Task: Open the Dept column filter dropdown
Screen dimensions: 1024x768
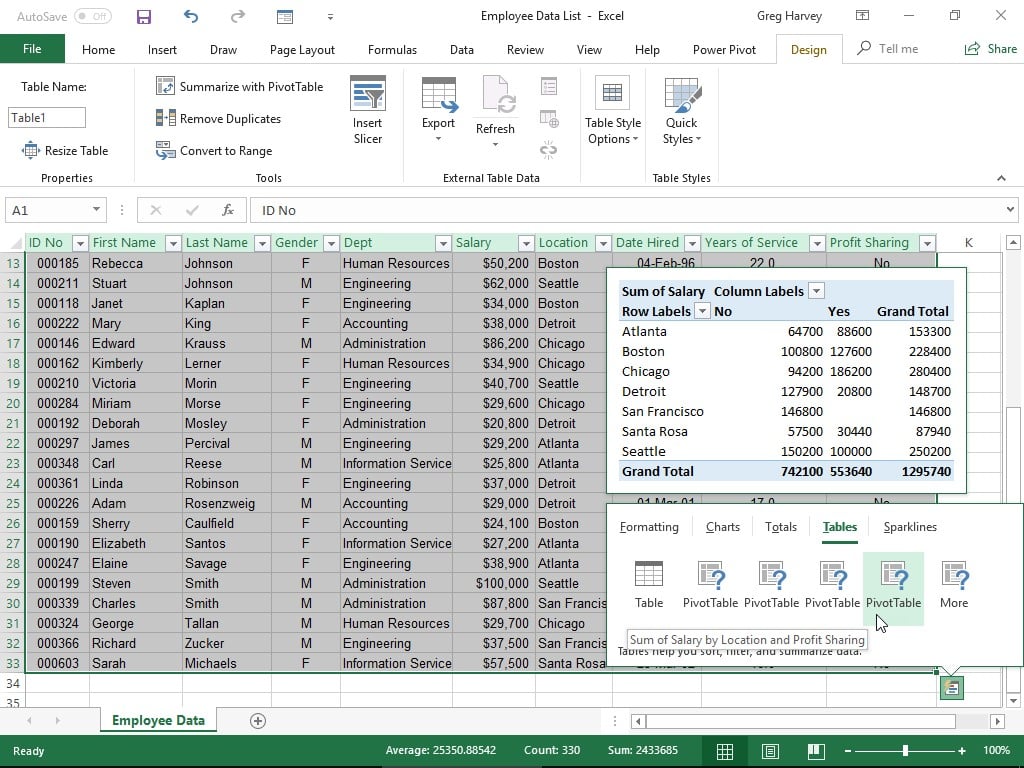Action: pyautogui.click(x=443, y=243)
